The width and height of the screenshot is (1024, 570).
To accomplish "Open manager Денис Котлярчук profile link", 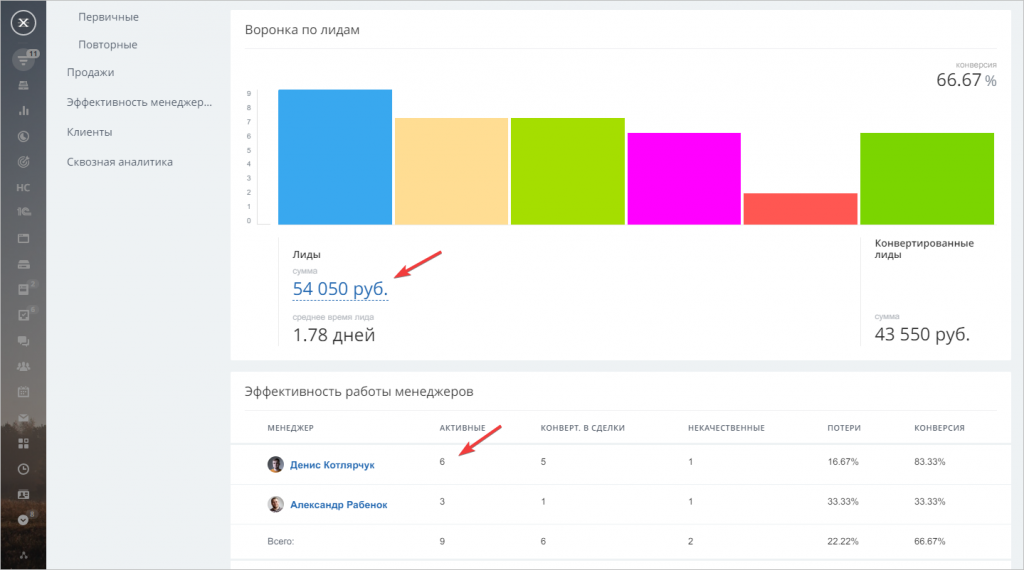I will point(332,465).
